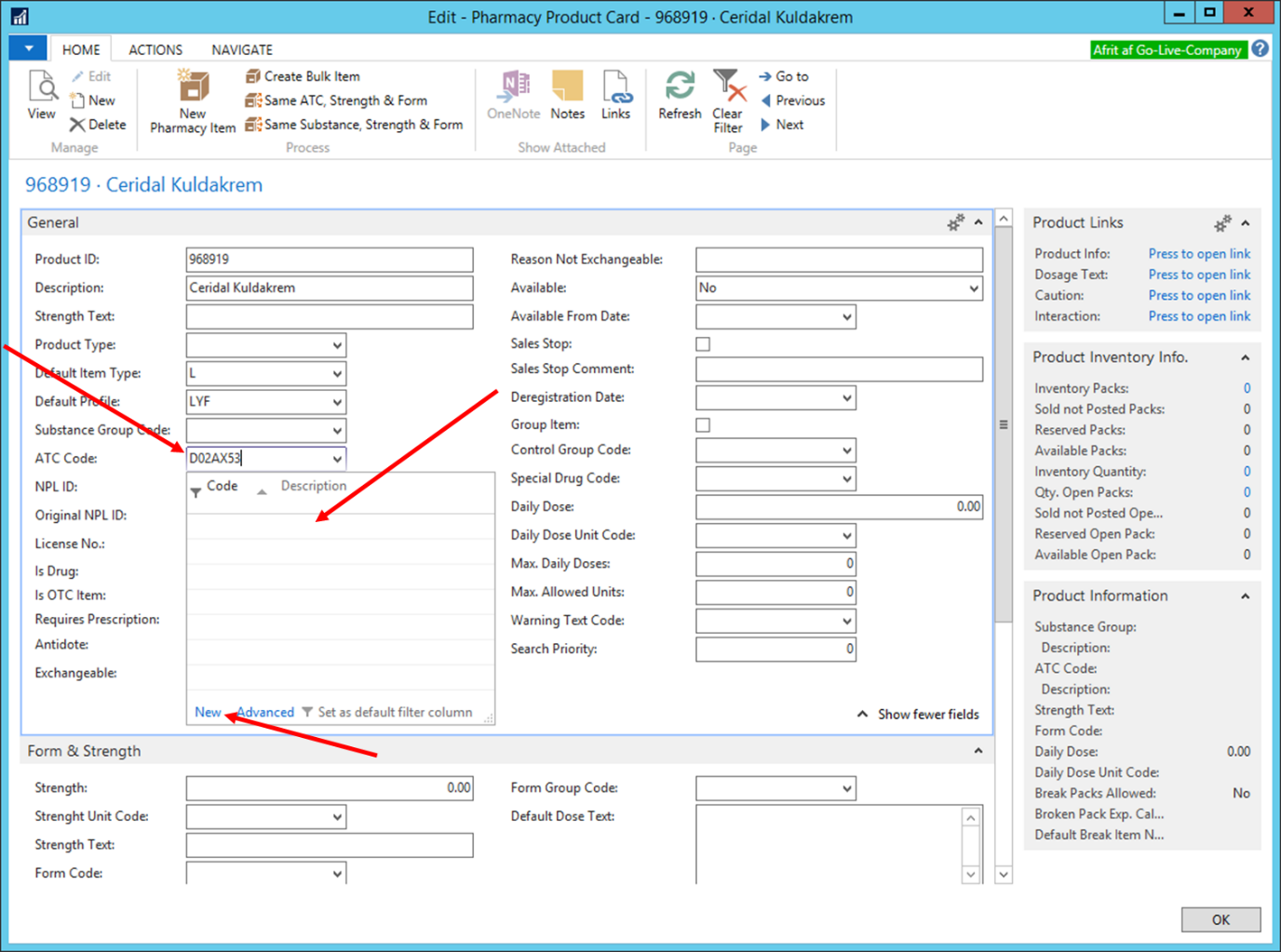Expand the Default Profile dropdown

[336, 402]
